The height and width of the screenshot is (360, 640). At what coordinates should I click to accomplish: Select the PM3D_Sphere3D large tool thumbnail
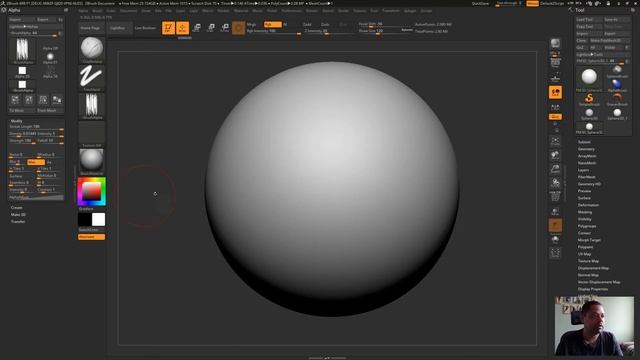click(x=589, y=78)
